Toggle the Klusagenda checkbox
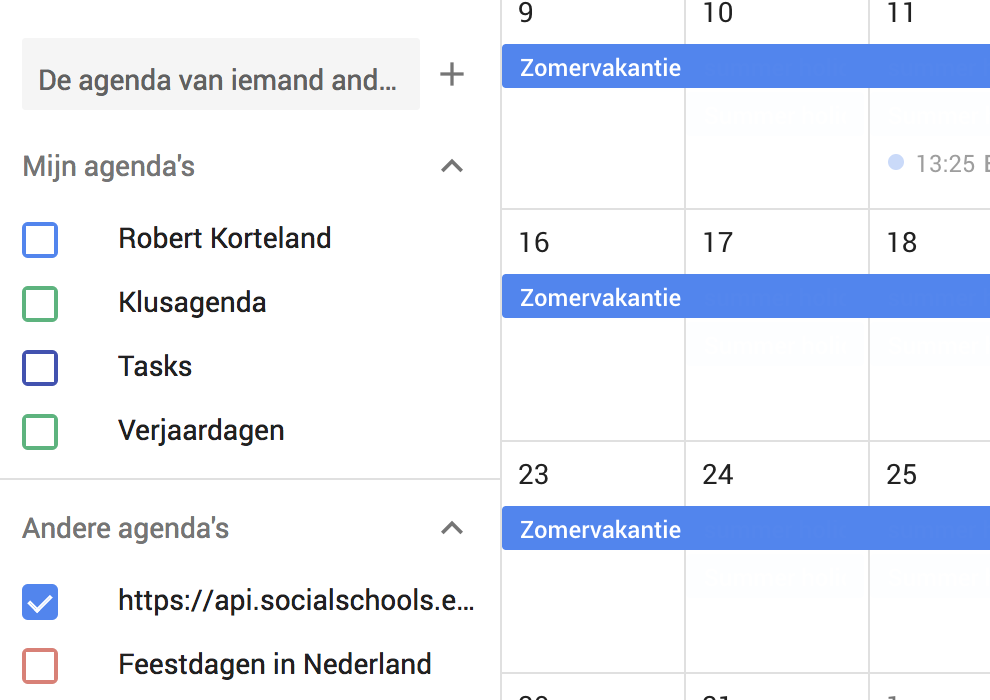The width and height of the screenshot is (990, 700). tap(40, 304)
